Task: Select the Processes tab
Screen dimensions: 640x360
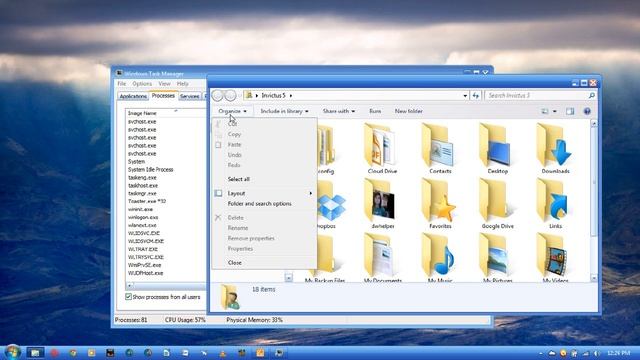Action: [x=163, y=96]
